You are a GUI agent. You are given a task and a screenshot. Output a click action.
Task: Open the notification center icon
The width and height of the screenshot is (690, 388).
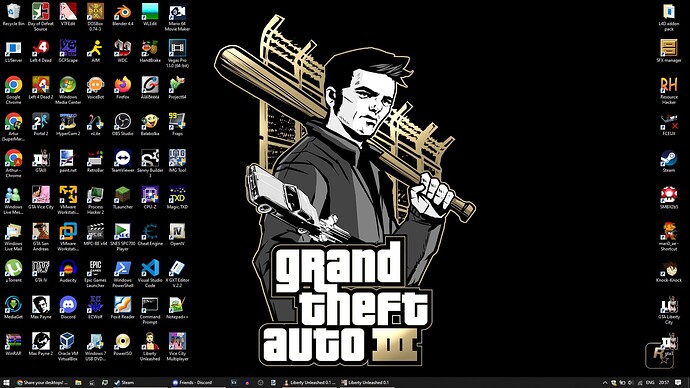coord(678,383)
